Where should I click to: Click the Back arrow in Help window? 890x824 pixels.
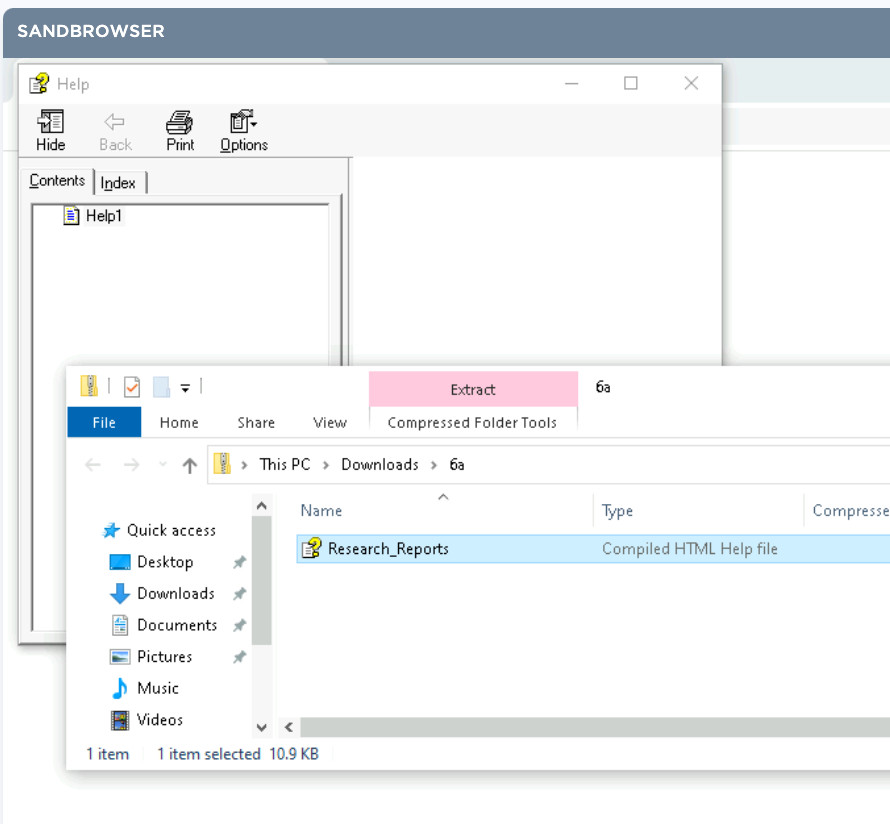[115, 131]
